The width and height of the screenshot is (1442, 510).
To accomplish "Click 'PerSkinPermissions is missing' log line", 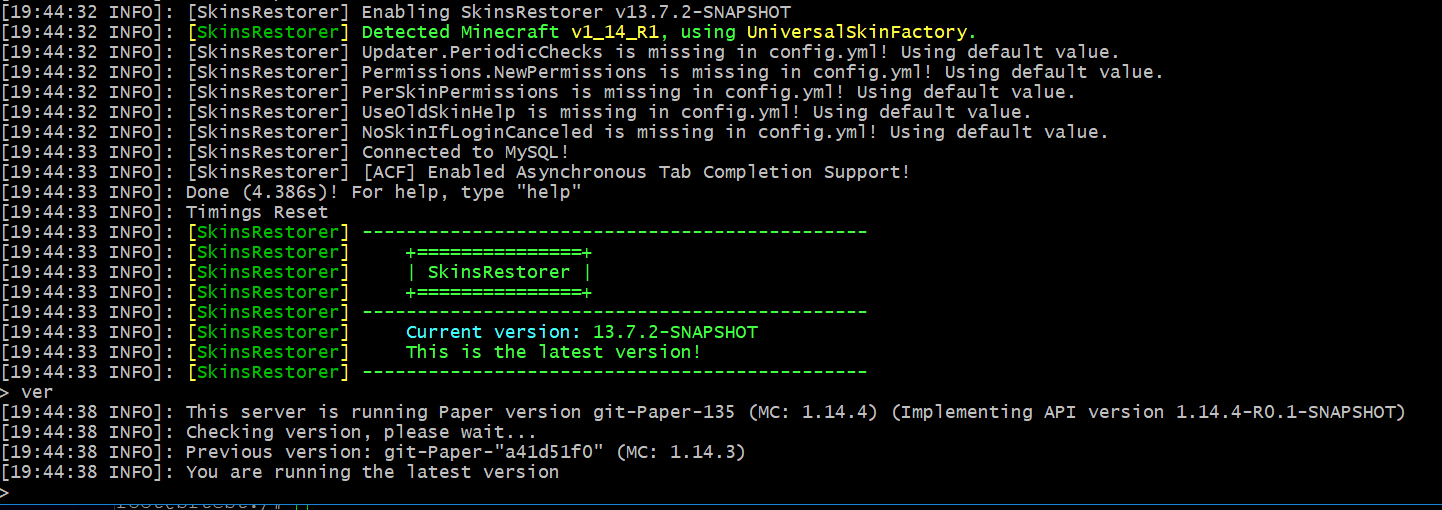I will click(539, 92).
